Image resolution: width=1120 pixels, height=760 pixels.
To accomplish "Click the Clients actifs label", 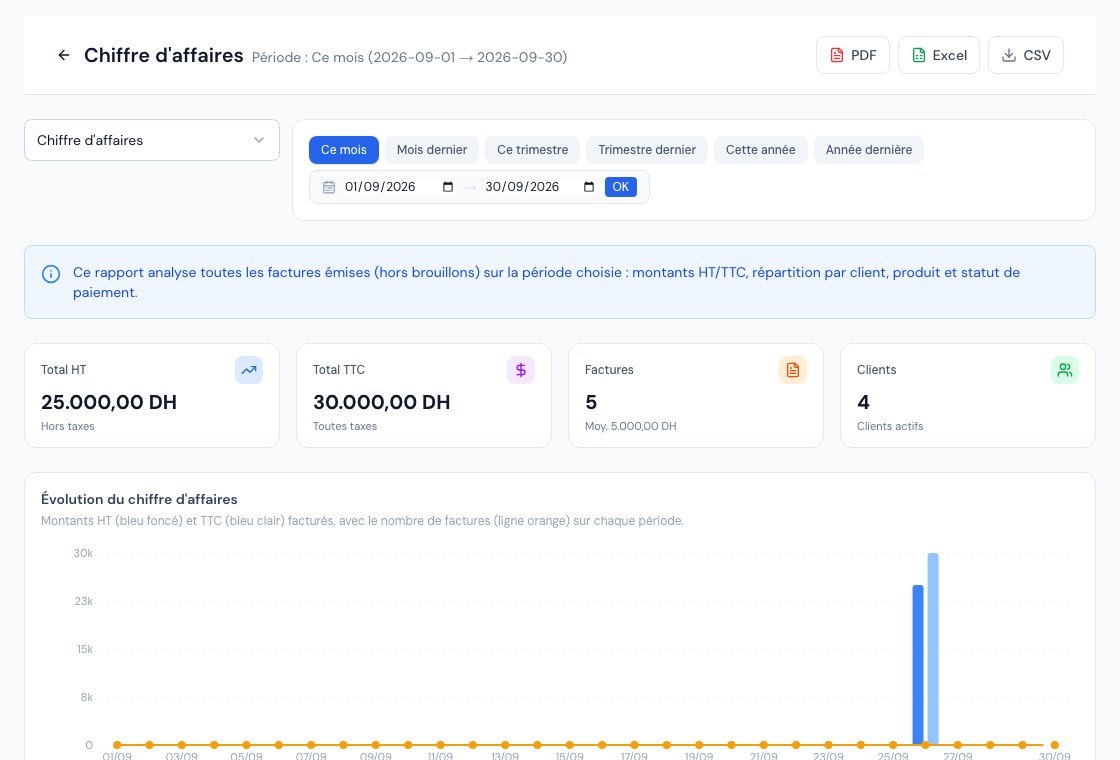I will tap(890, 426).
